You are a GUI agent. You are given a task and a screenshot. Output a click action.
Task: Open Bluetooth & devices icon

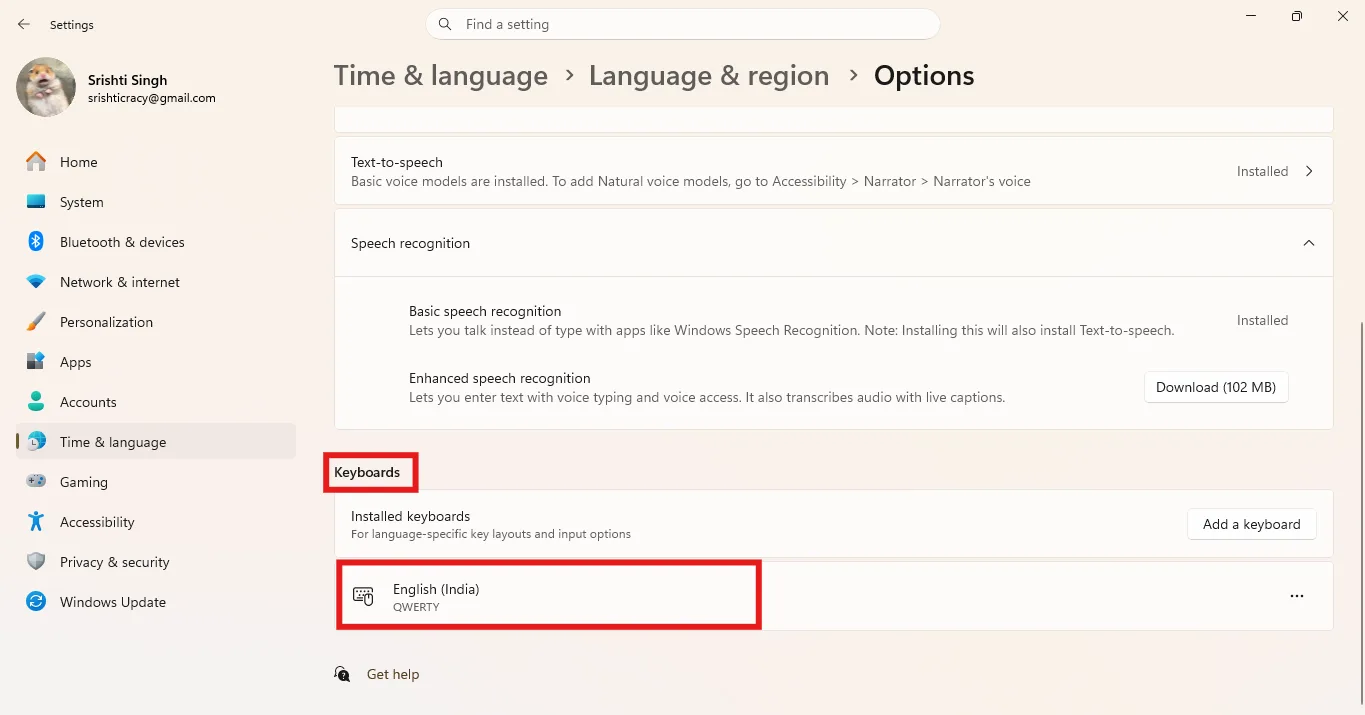click(x=36, y=242)
